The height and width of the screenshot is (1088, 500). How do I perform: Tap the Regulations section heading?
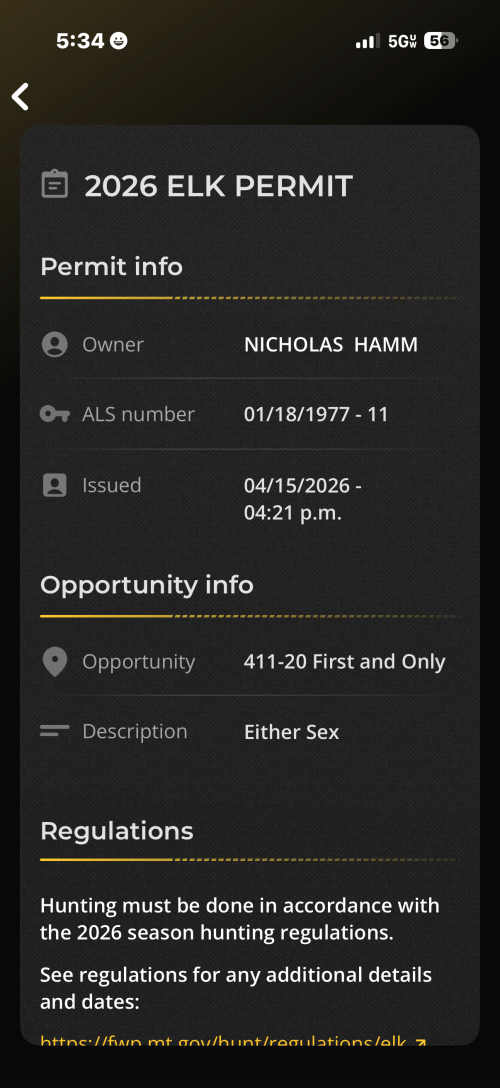click(117, 831)
